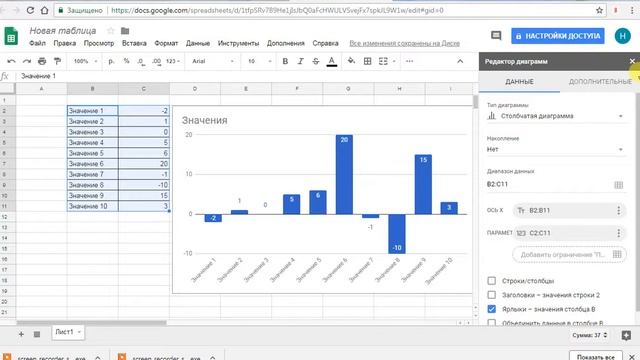Close the chart editor panel
The width and height of the screenshot is (640, 360).
coord(632,61)
